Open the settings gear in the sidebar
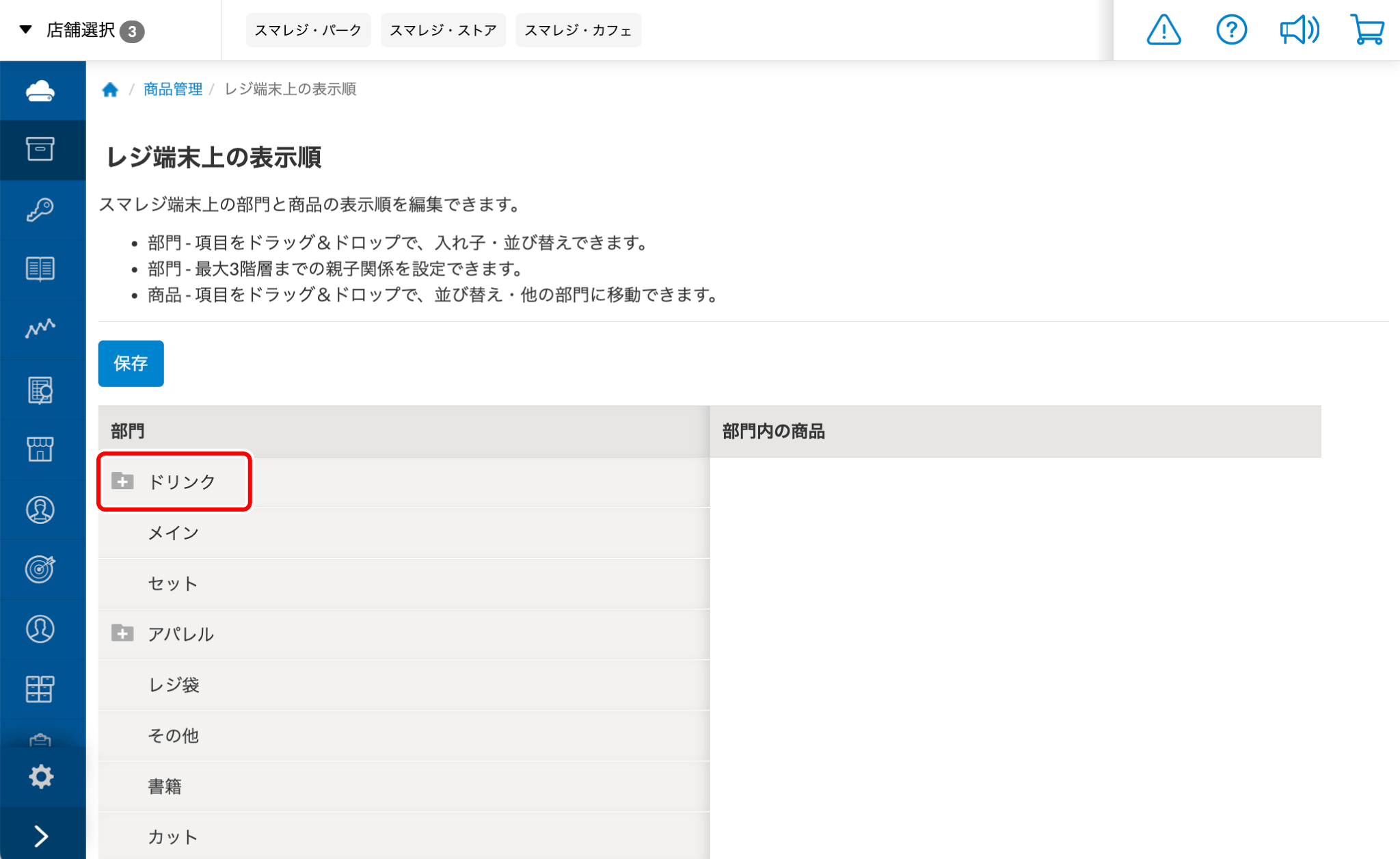 point(41,776)
